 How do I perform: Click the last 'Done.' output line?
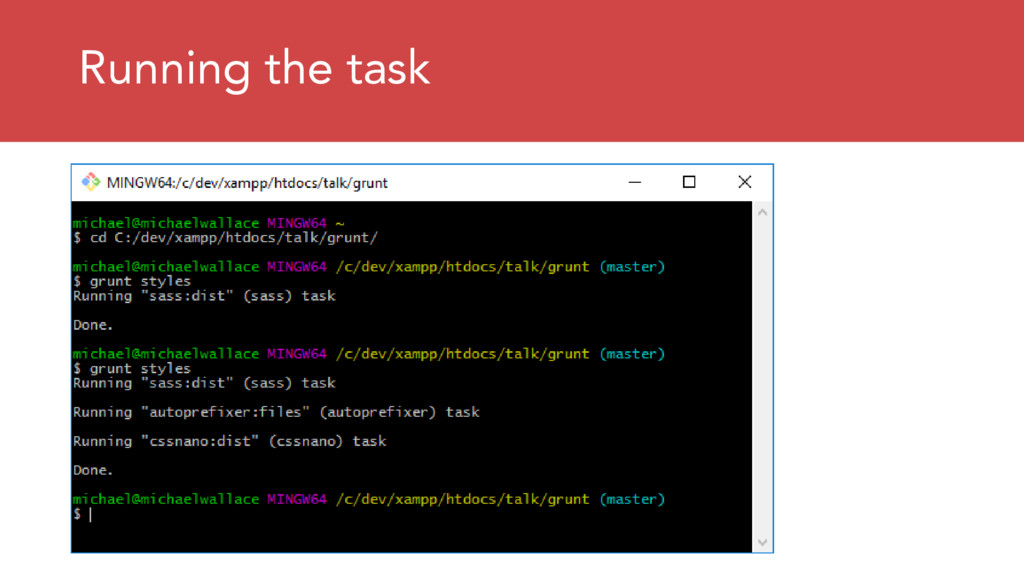(x=93, y=470)
